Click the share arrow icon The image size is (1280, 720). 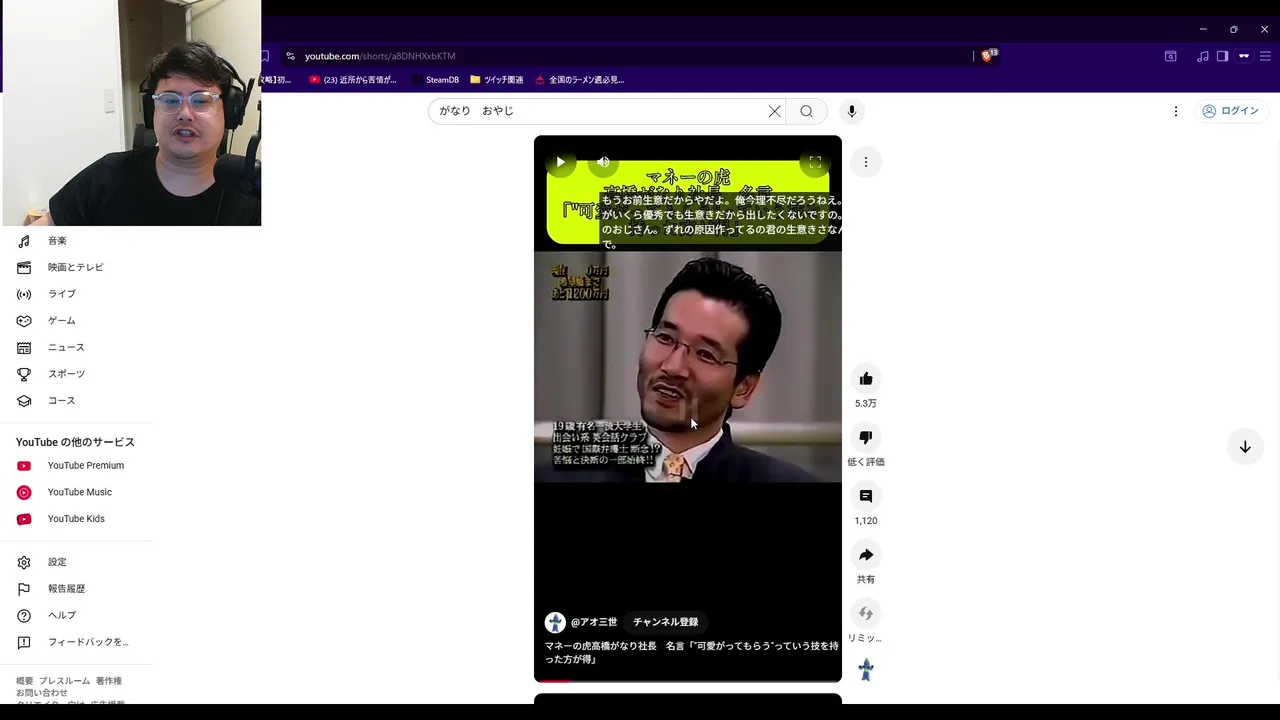pos(866,555)
